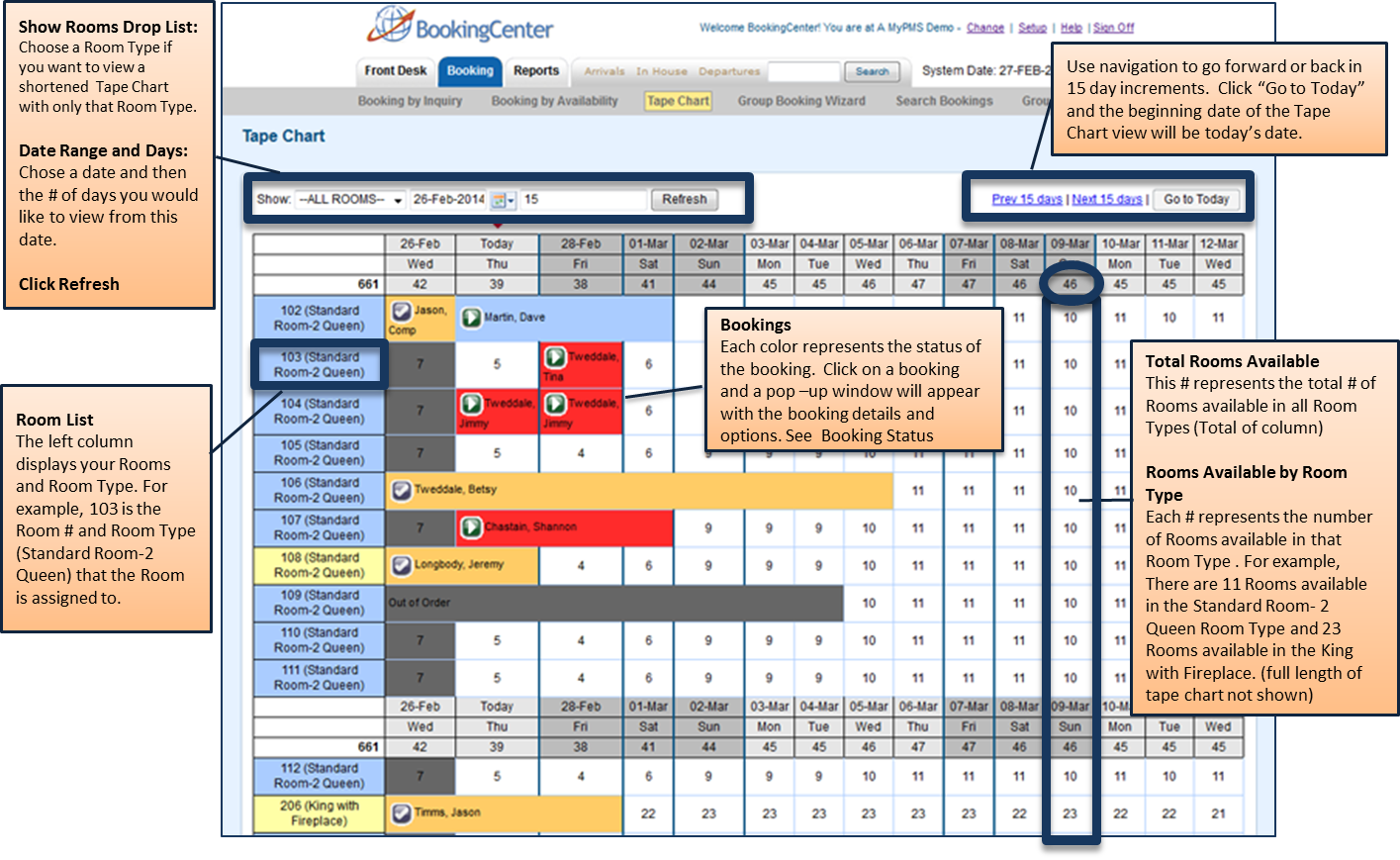Open Booking by Availability
The height and width of the screenshot is (860, 1400).
coord(554,100)
